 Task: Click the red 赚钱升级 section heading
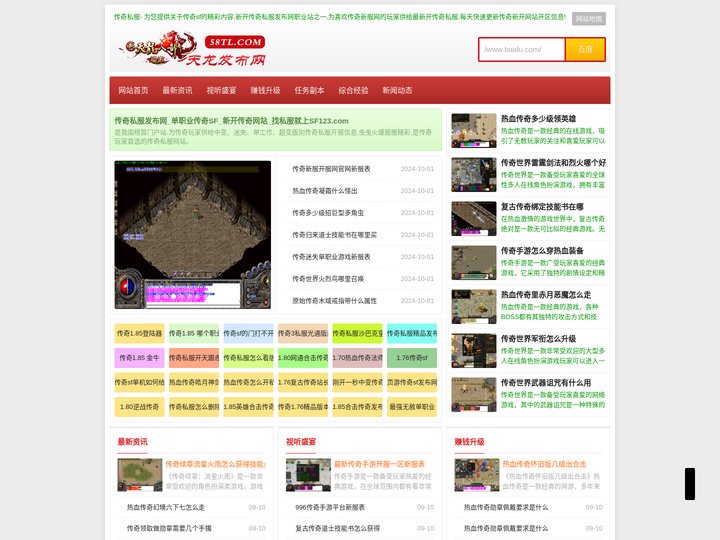(x=469, y=442)
